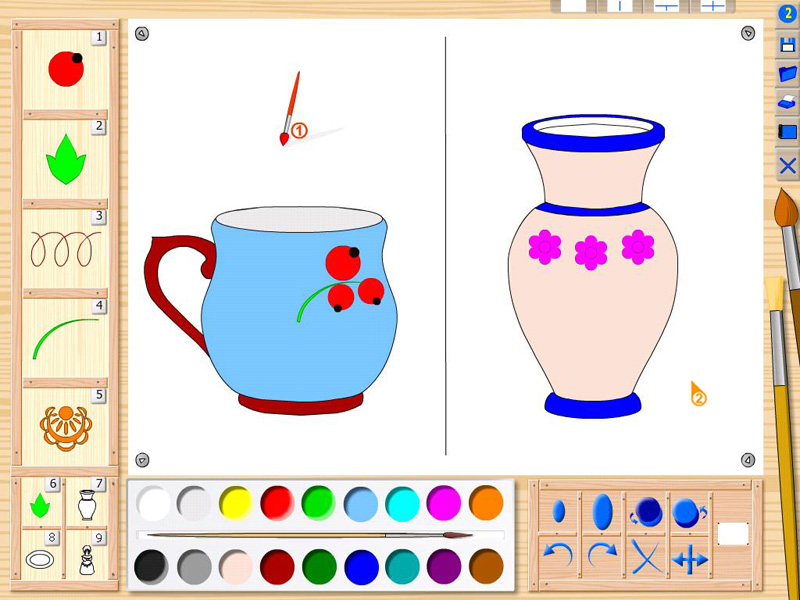800x600 pixels.
Task: Click the undo curved left arrow
Action: (x=558, y=557)
